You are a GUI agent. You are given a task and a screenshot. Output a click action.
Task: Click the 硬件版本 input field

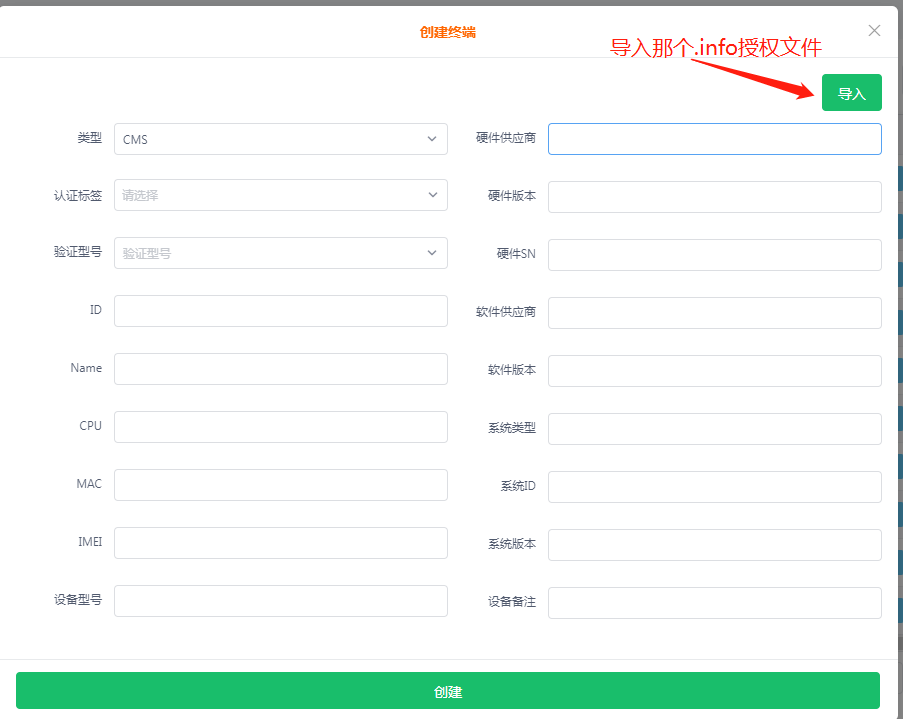tap(714, 197)
